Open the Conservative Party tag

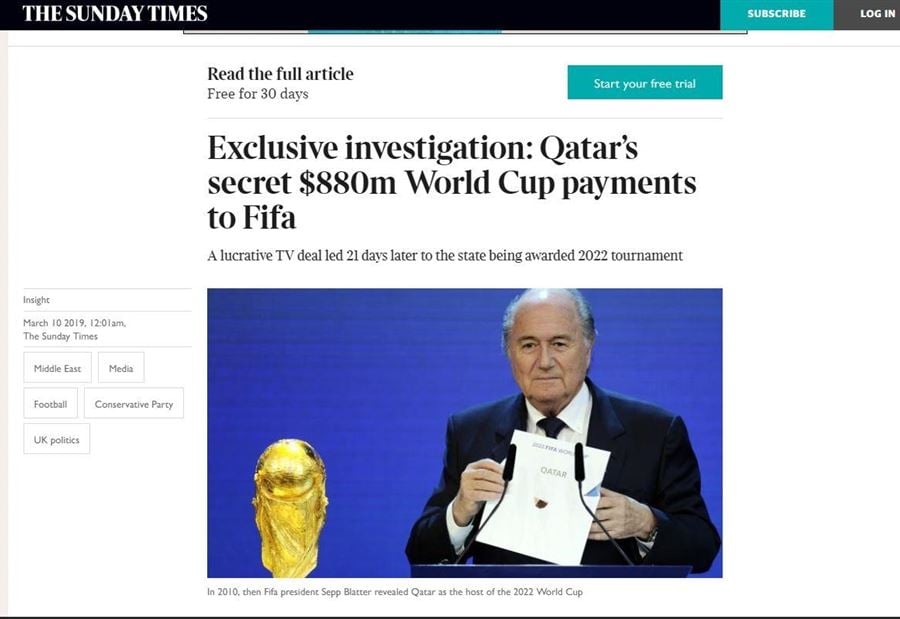pos(134,404)
